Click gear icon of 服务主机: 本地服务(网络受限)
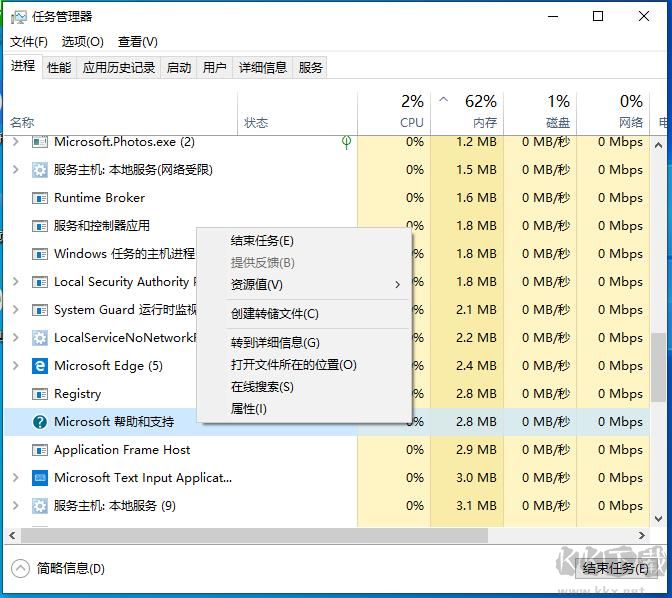672x598 pixels. (x=40, y=170)
